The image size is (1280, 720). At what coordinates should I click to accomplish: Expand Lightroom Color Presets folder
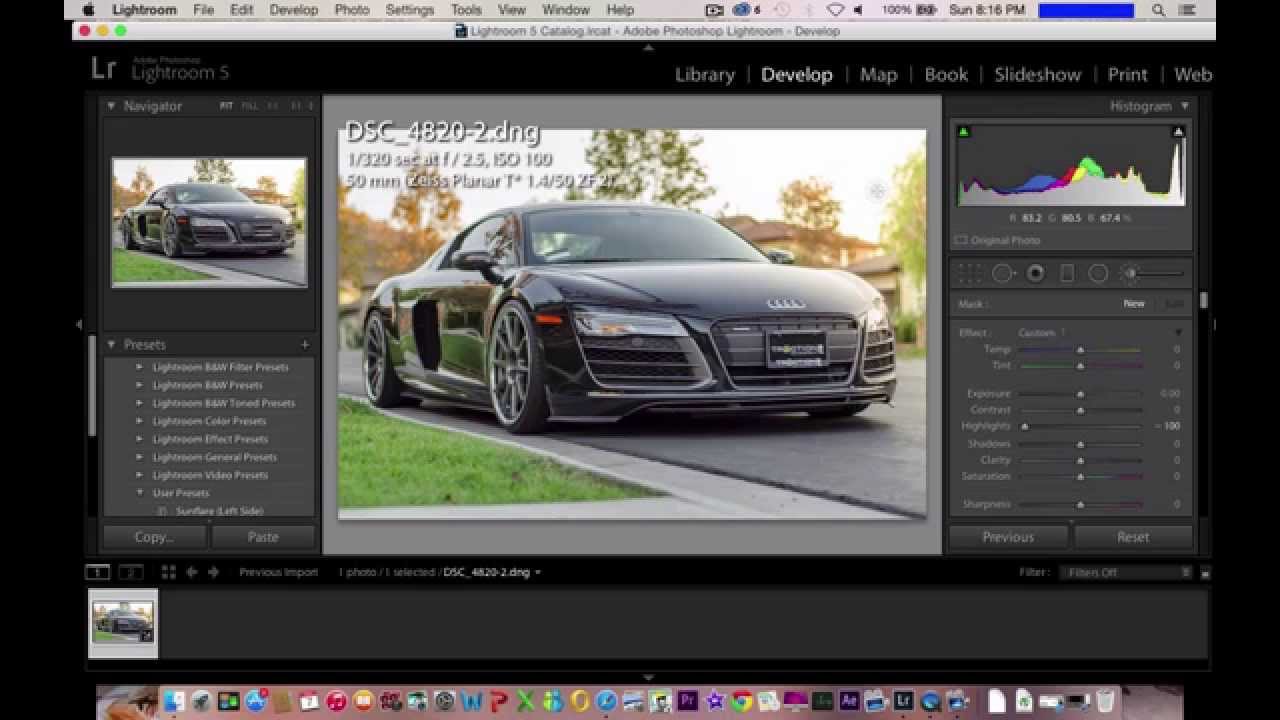[140, 421]
